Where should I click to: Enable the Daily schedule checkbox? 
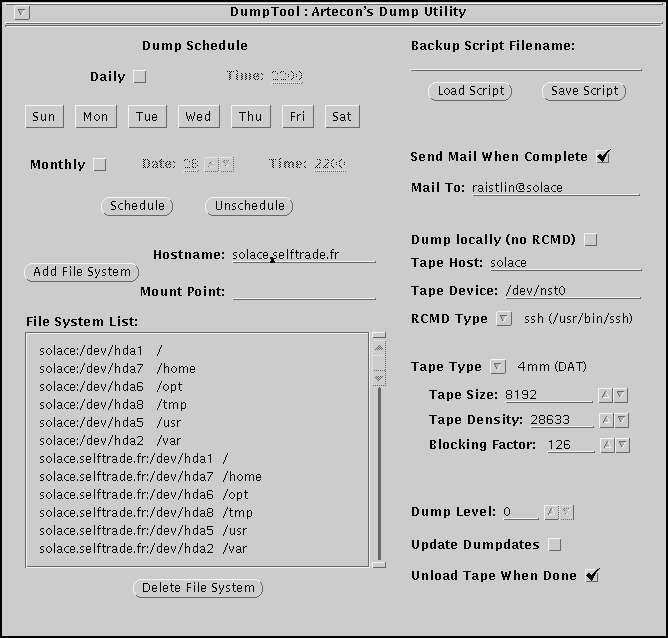140,76
